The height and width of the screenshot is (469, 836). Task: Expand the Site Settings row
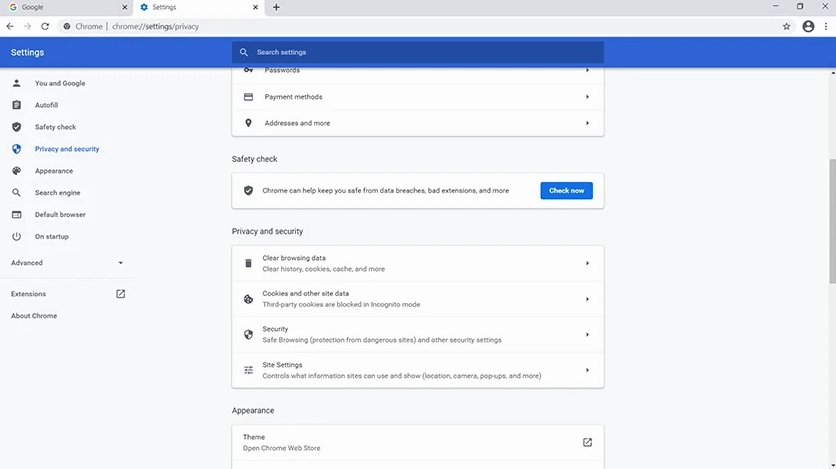417,370
